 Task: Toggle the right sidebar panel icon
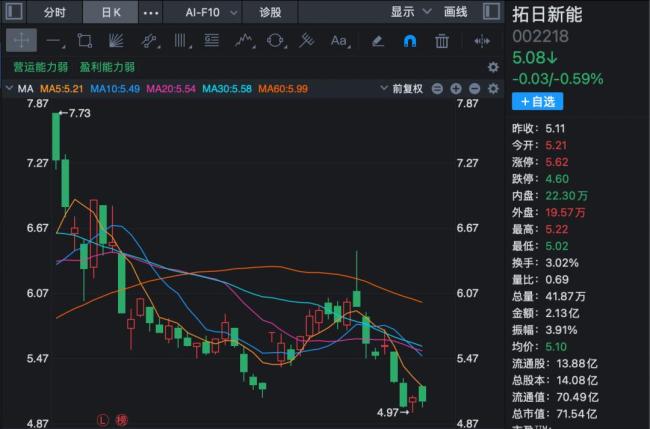(491, 11)
